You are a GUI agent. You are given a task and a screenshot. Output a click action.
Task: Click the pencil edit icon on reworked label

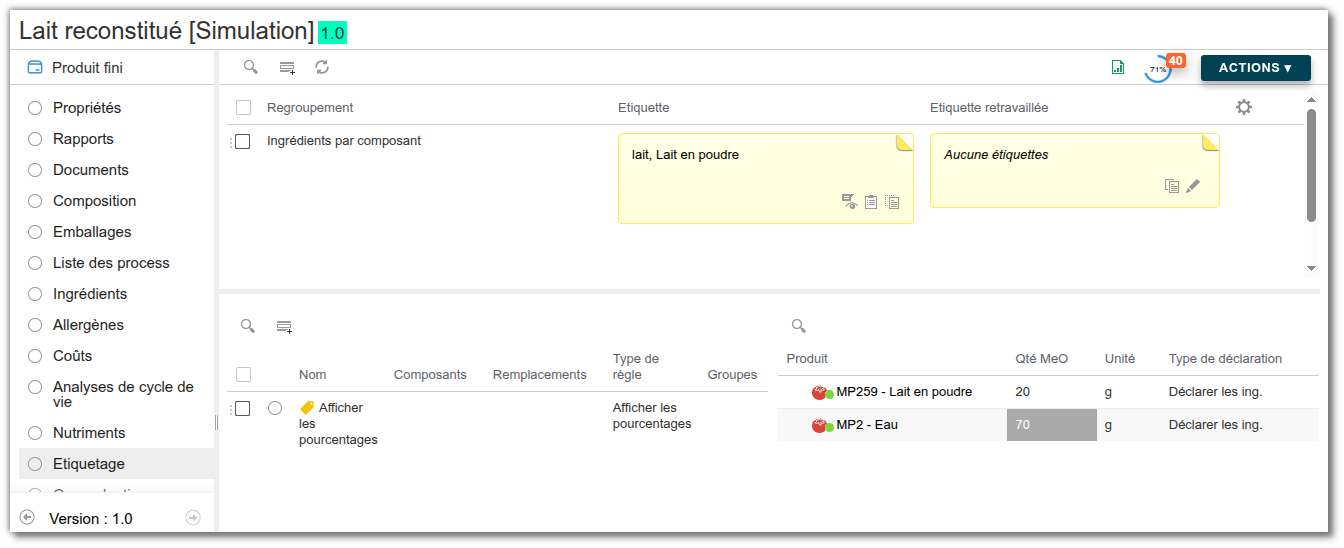(1193, 186)
